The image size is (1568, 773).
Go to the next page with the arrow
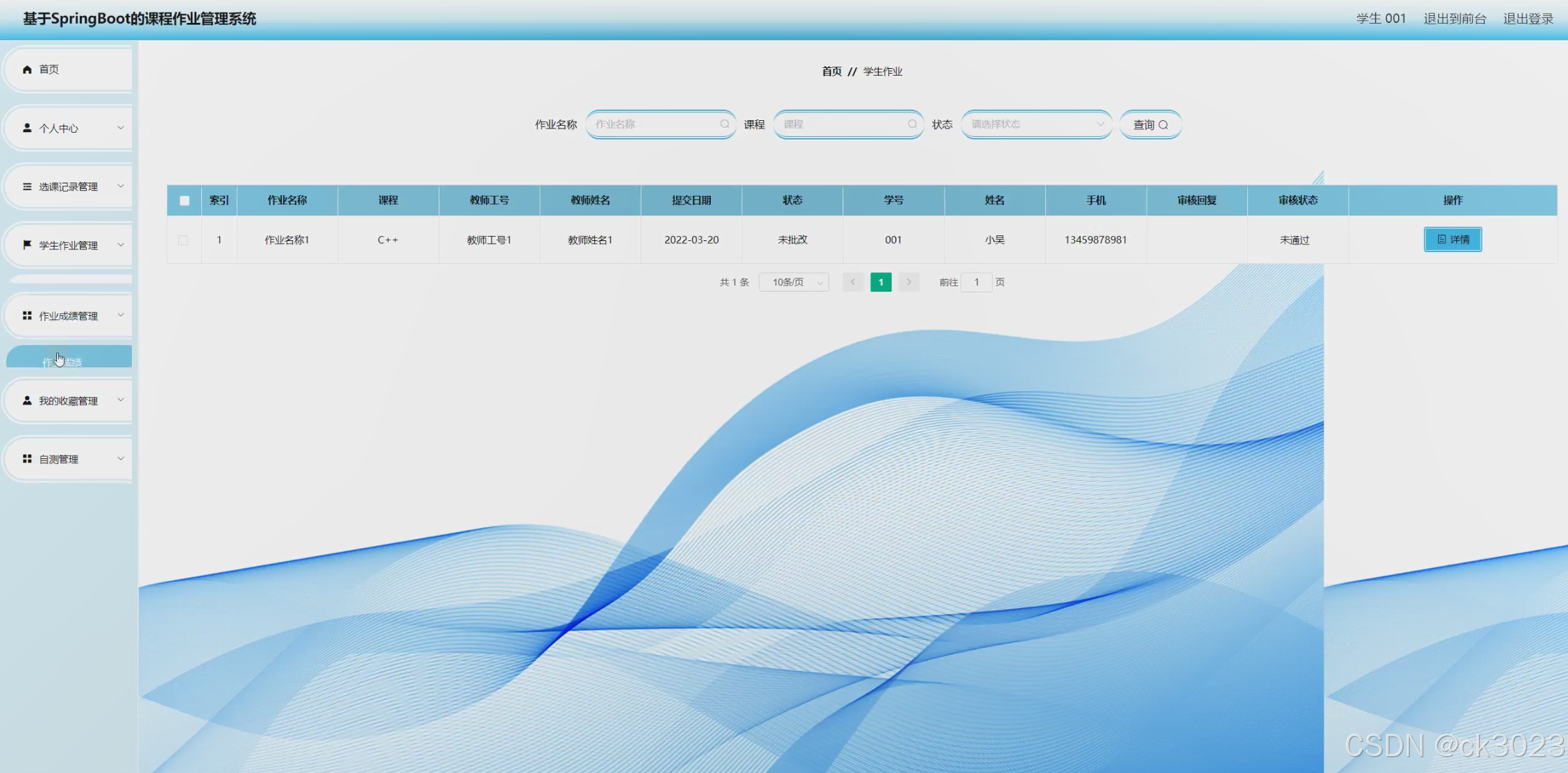coord(909,282)
